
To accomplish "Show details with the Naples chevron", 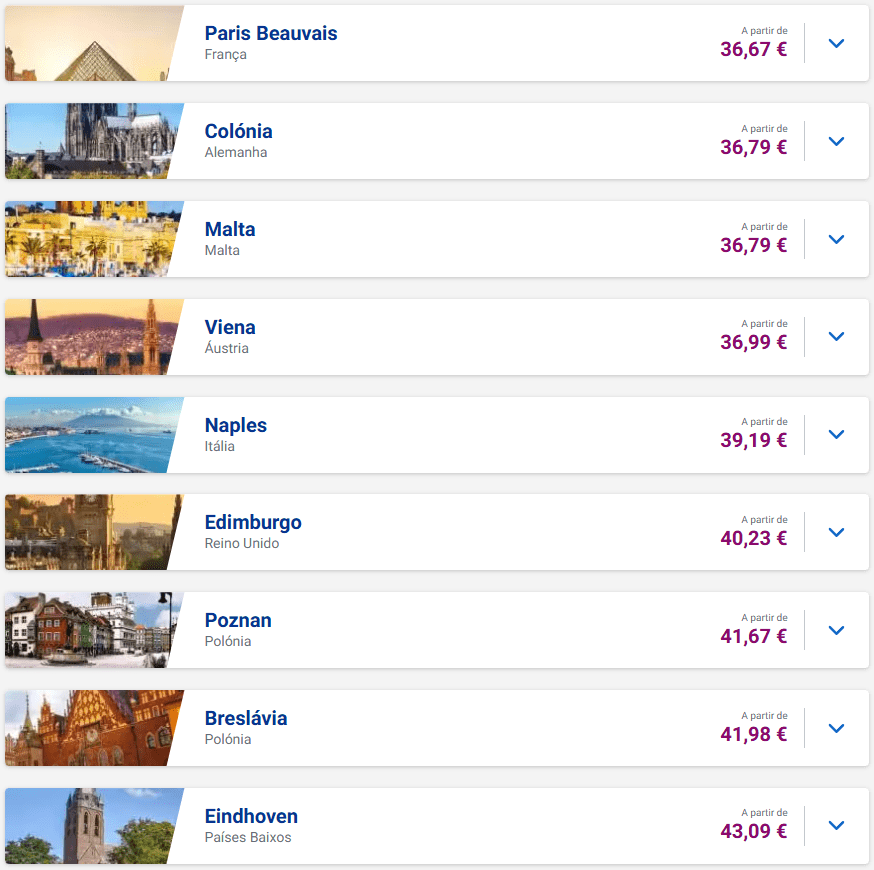I will point(837,435).
